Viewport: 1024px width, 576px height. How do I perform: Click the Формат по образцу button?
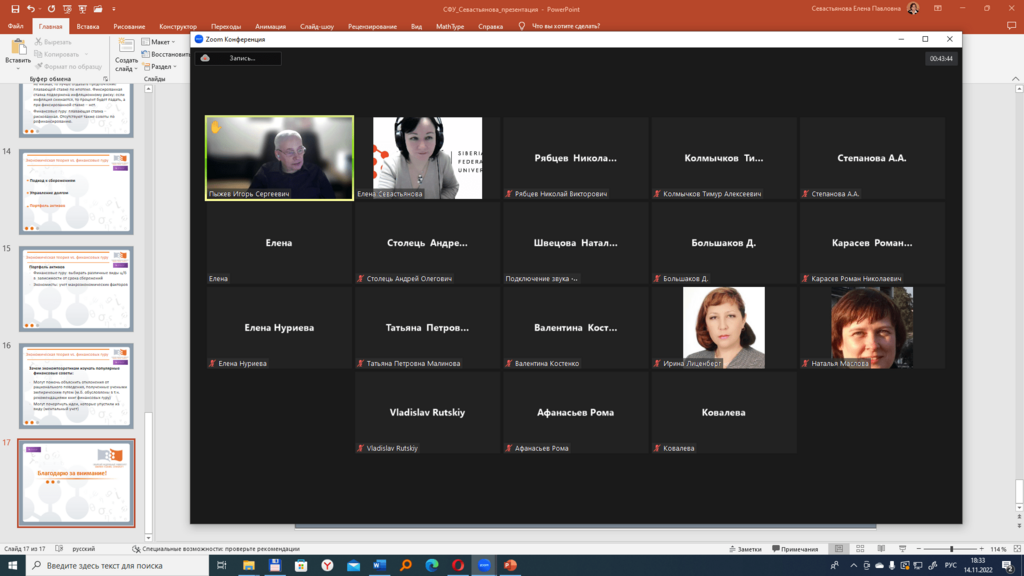click(69, 67)
